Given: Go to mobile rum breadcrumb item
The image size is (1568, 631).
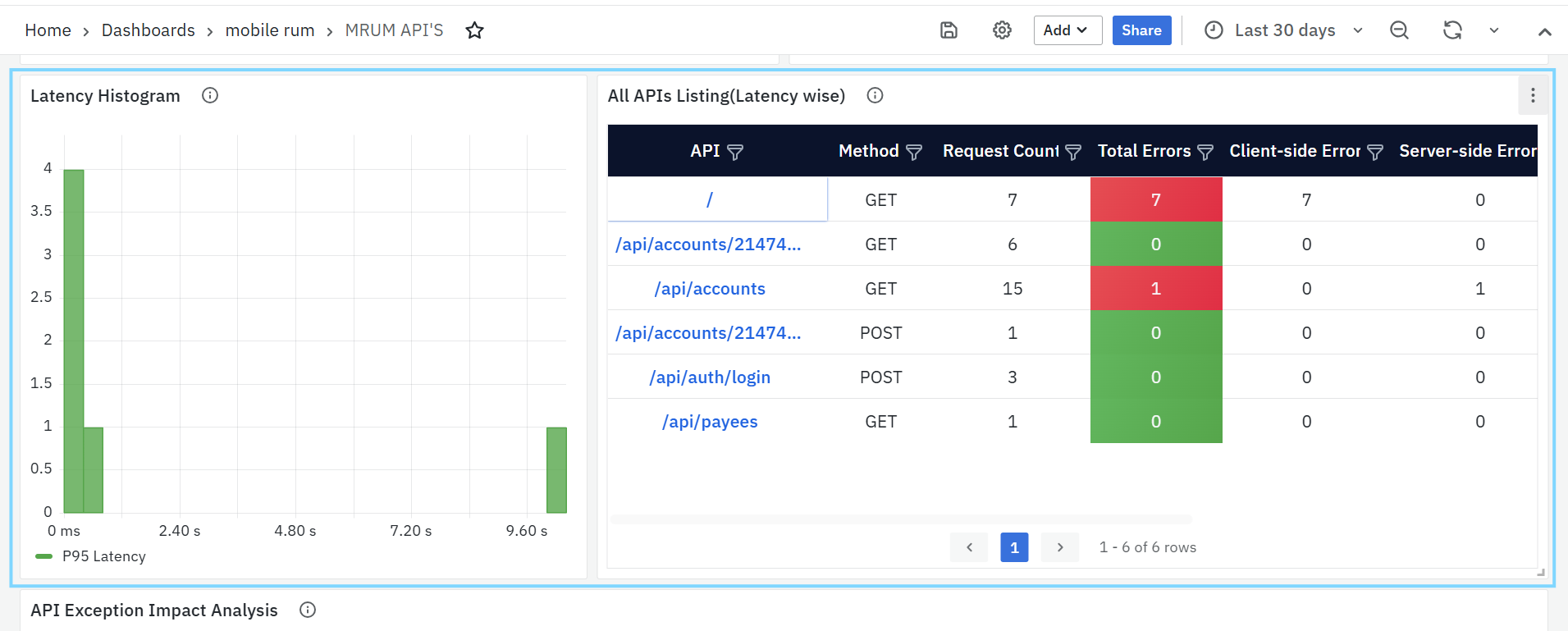Looking at the screenshot, I should [x=270, y=30].
